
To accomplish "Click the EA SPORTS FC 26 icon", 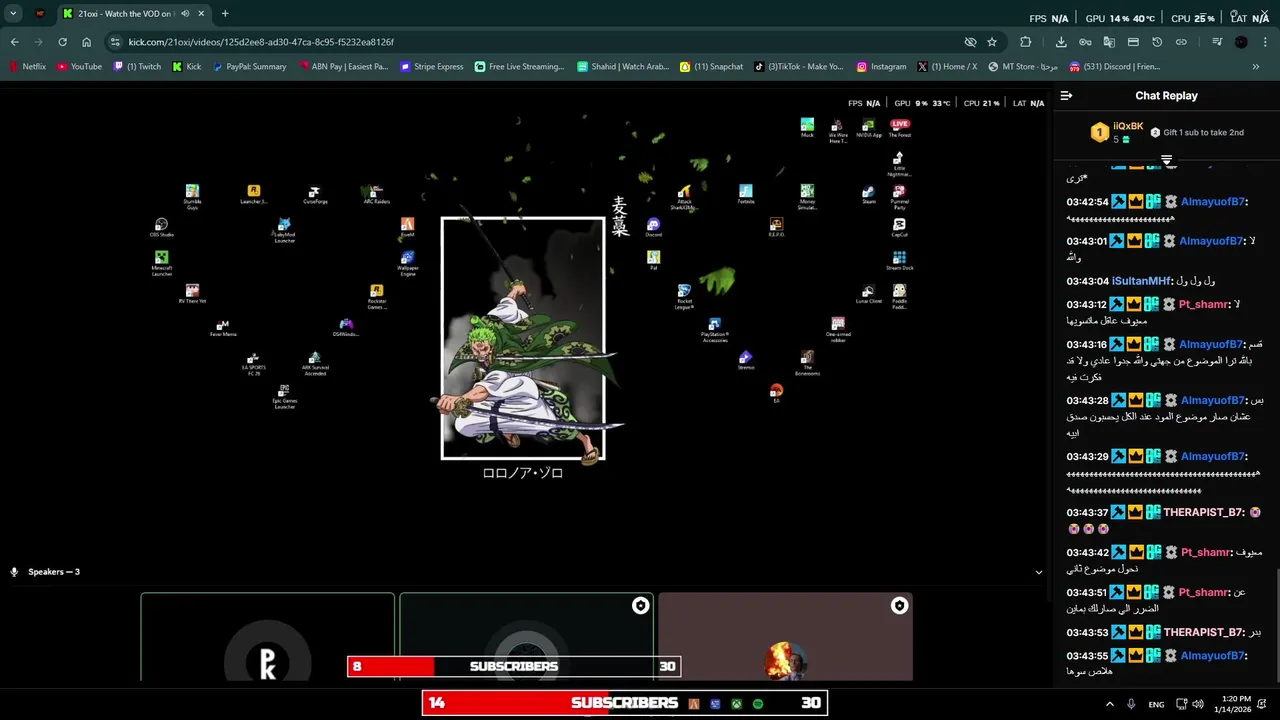I will (253, 363).
